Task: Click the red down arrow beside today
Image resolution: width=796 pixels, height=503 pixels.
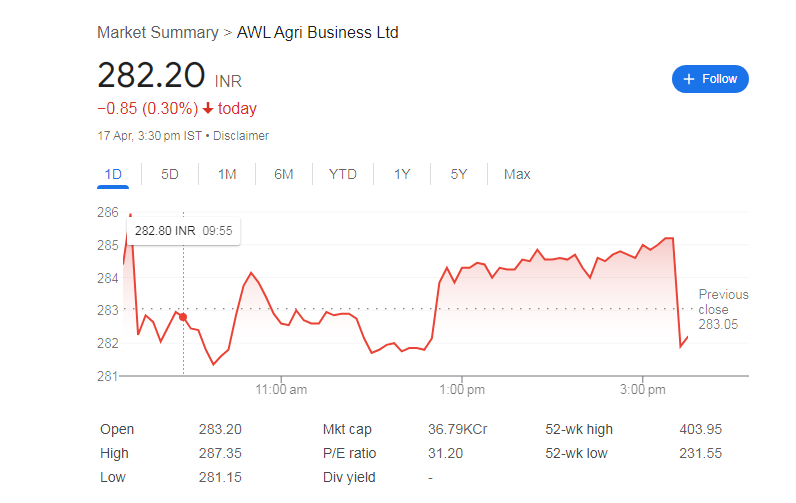Action: (208, 108)
